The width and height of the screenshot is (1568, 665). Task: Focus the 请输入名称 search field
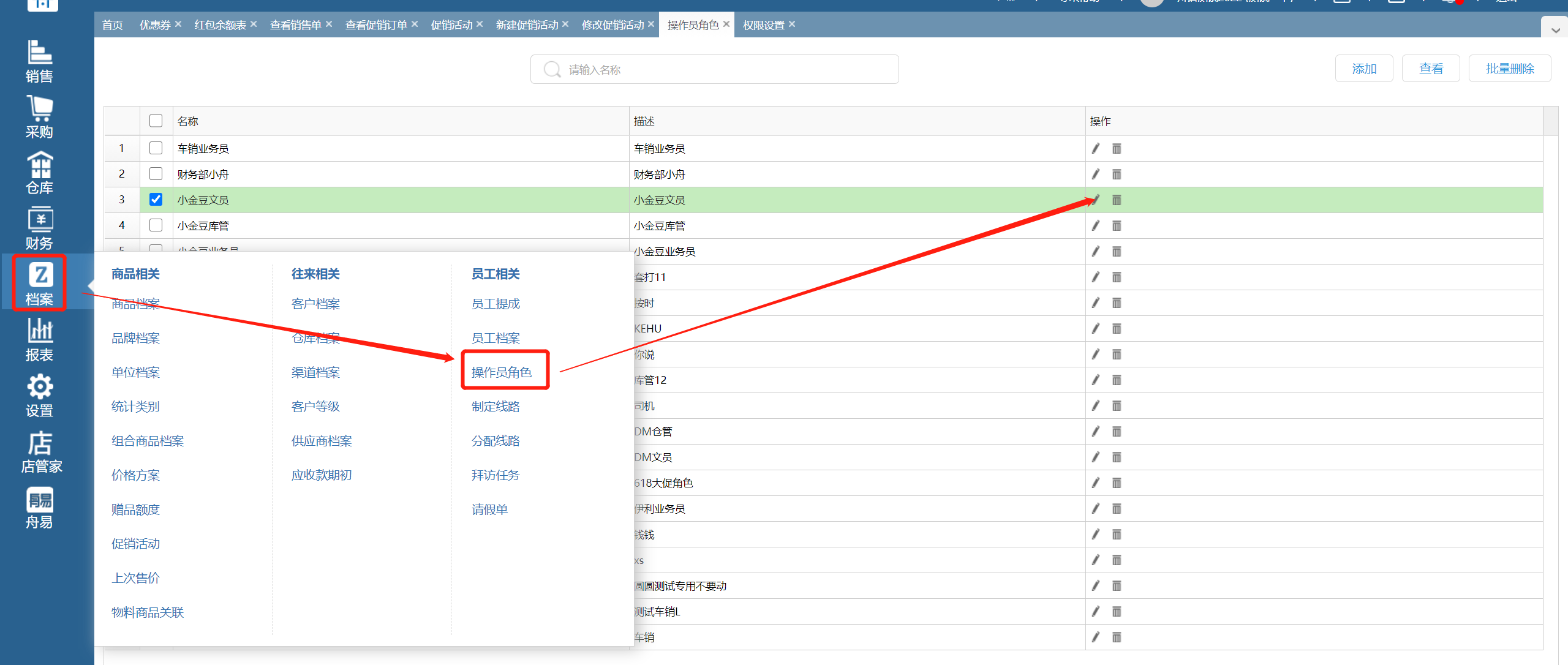tap(714, 69)
